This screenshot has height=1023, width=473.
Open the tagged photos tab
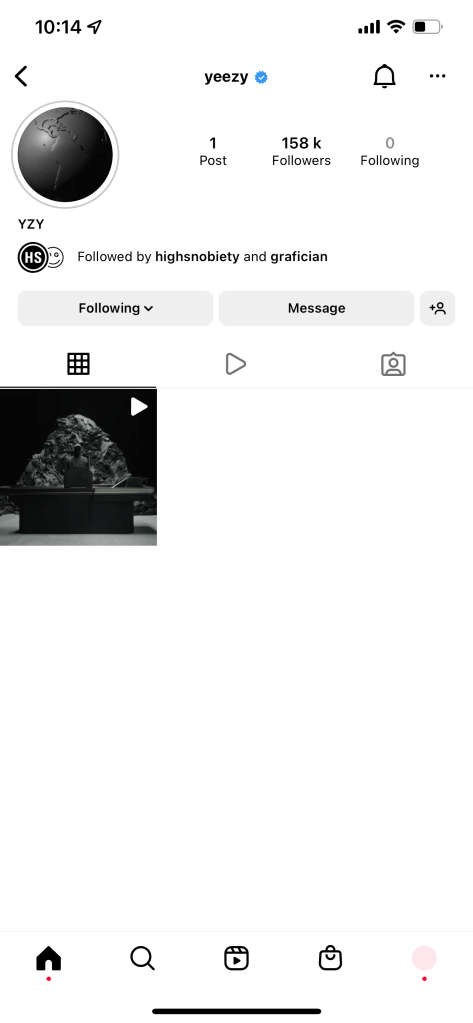pyautogui.click(x=393, y=364)
